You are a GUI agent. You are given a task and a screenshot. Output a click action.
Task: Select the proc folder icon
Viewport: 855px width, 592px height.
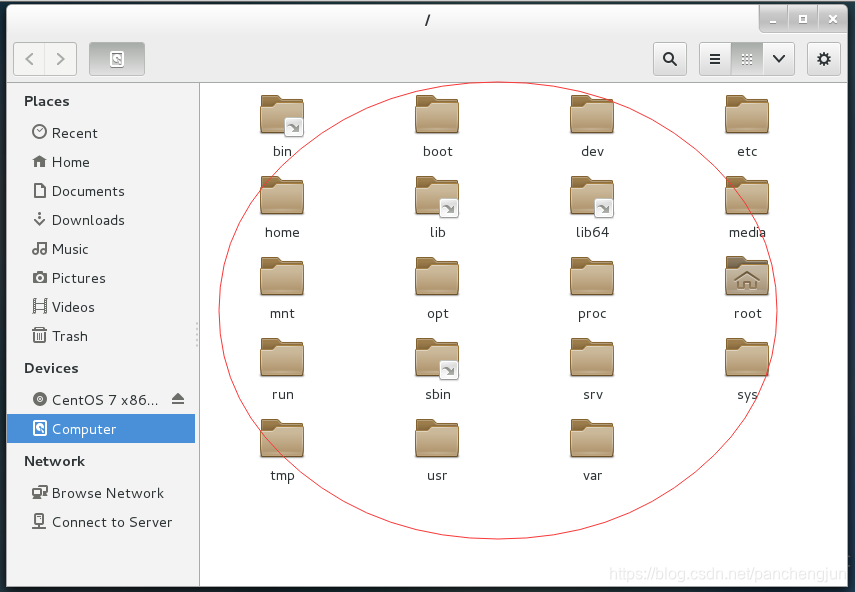tap(592, 277)
